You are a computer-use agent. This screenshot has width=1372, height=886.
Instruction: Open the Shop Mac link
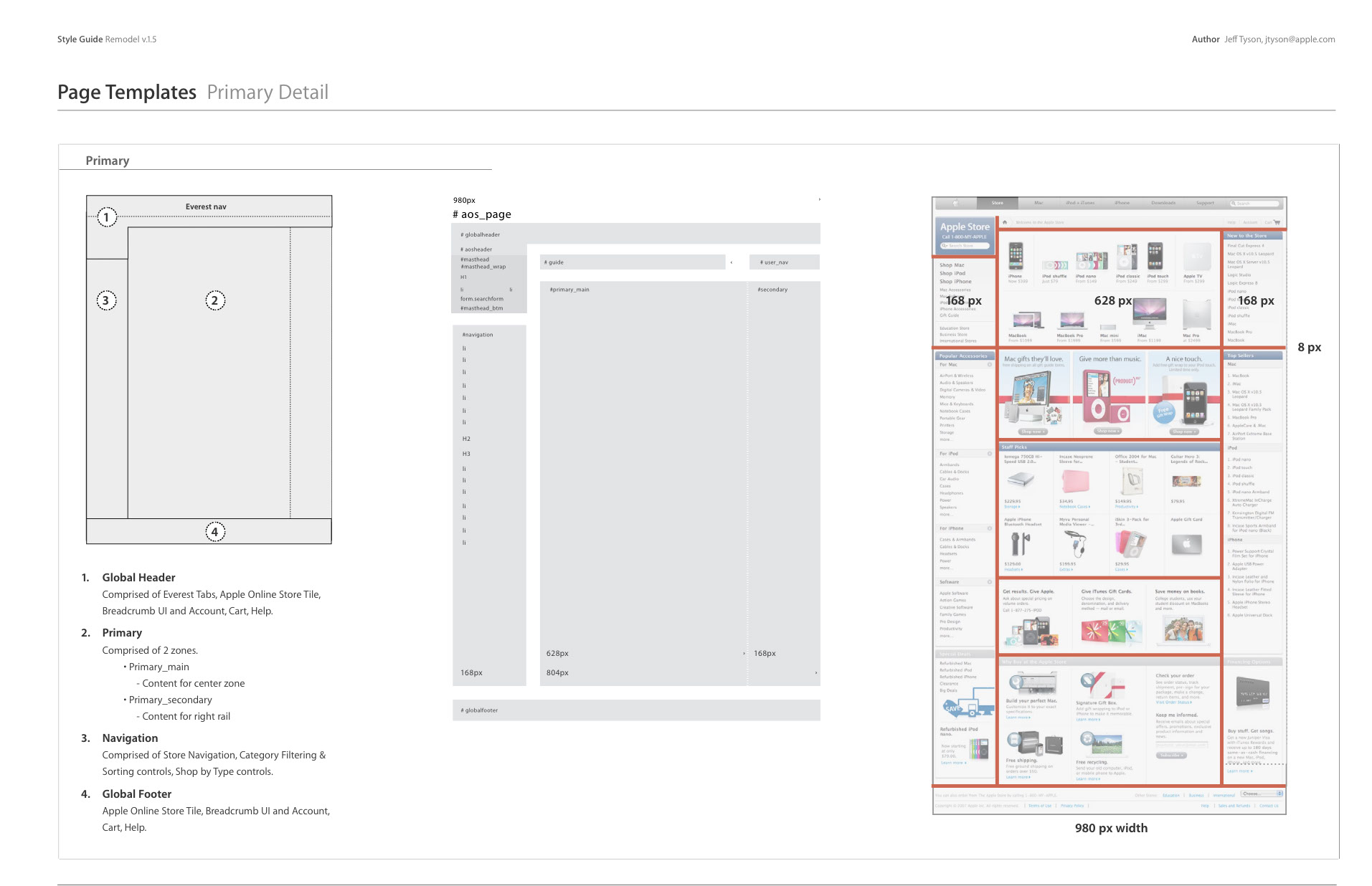click(x=952, y=265)
